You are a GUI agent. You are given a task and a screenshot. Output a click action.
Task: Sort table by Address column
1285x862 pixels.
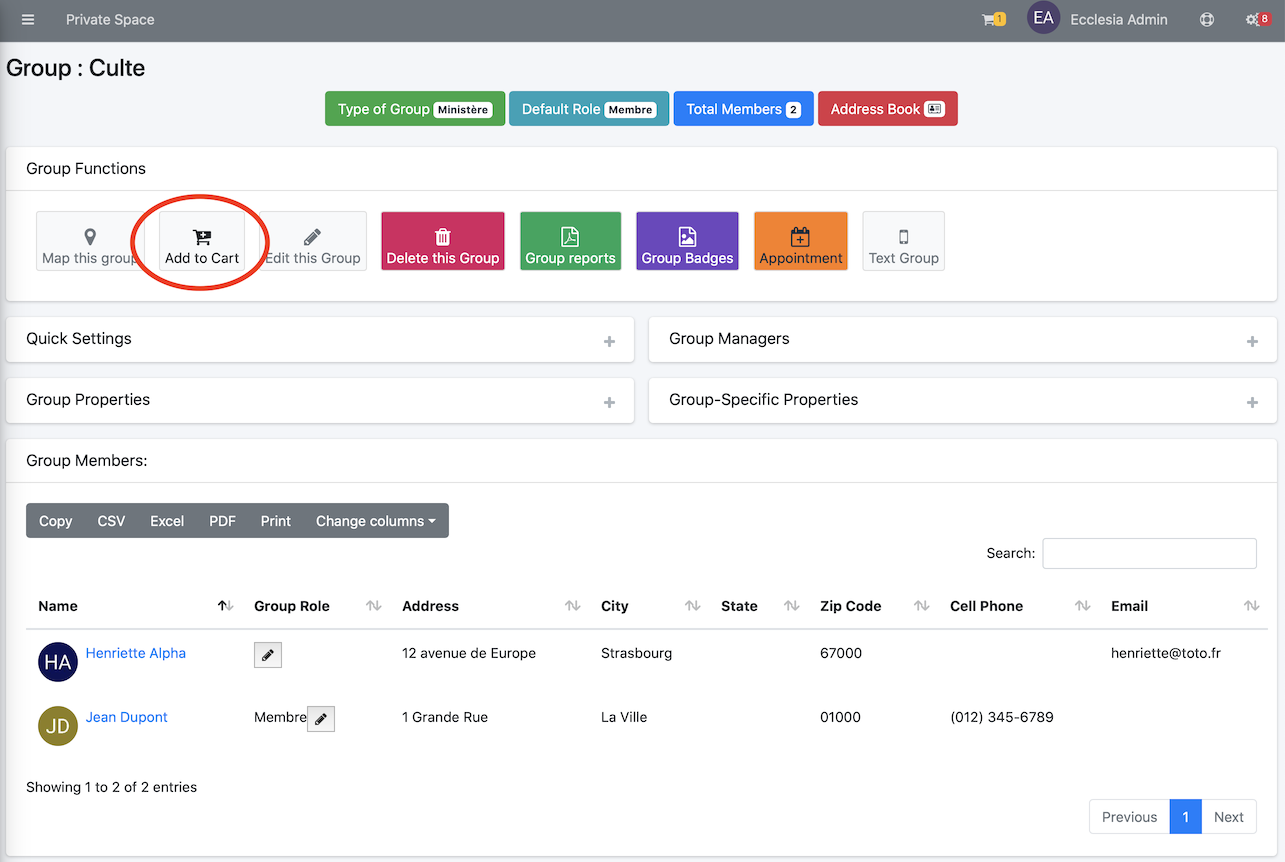point(490,606)
